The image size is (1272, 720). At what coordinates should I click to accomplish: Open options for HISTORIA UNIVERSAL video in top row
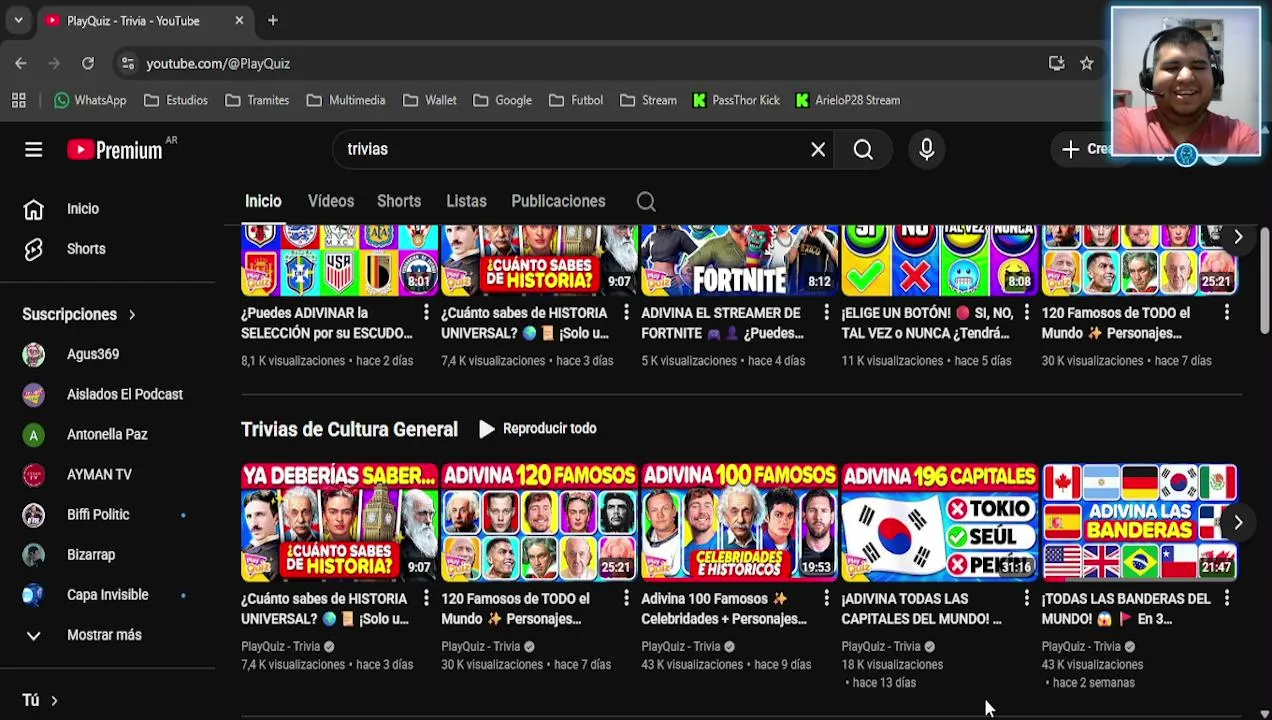(626, 313)
